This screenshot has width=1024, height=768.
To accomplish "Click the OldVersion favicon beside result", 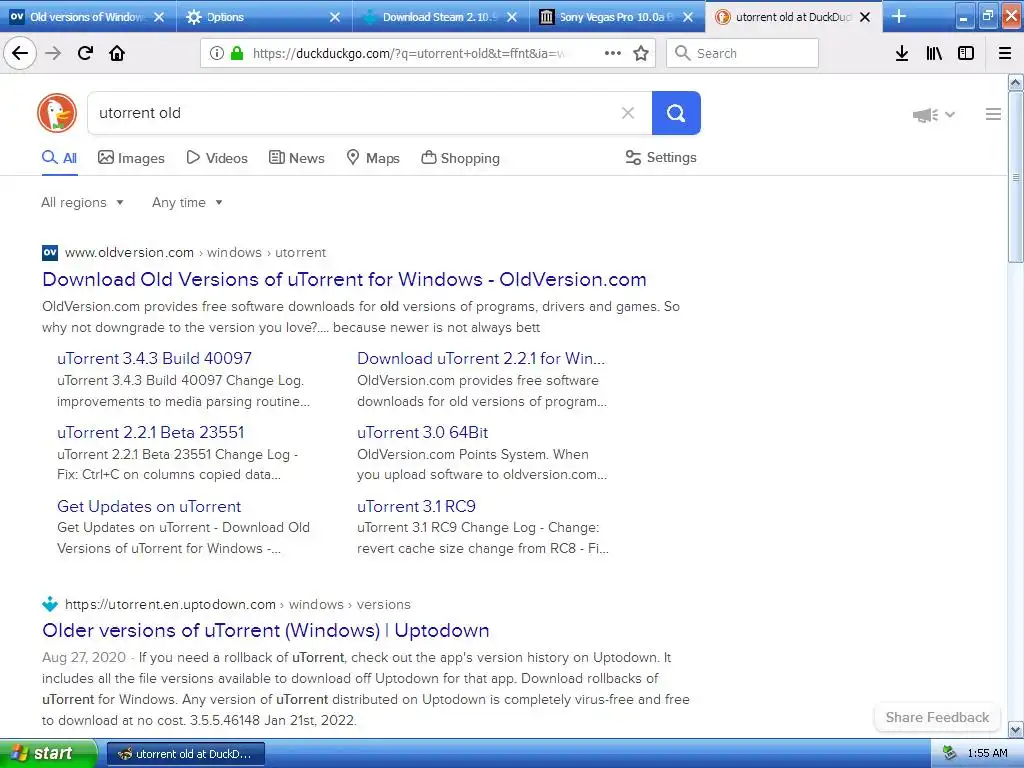I will [x=50, y=253].
